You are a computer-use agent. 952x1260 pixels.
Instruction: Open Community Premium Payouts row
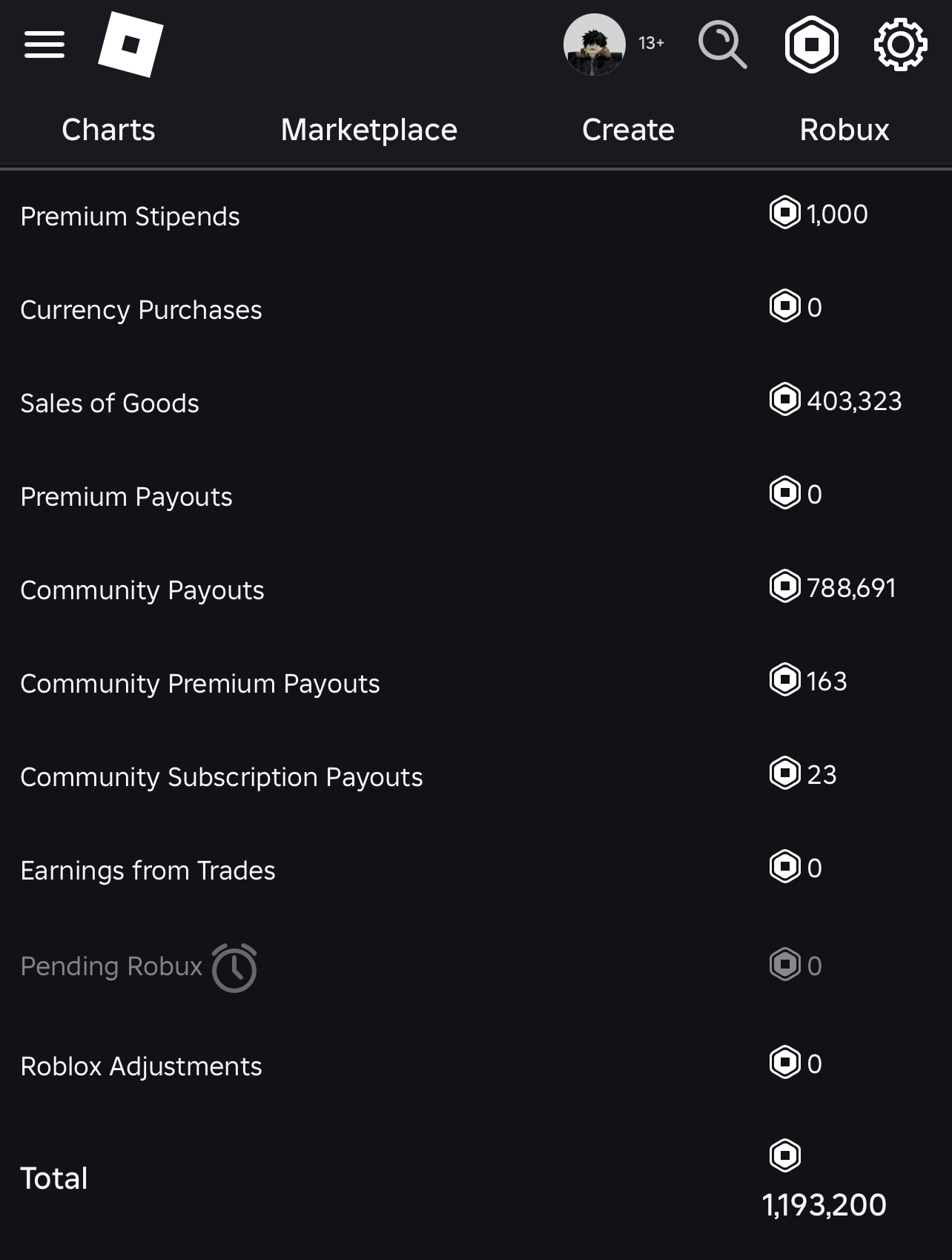click(476, 682)
